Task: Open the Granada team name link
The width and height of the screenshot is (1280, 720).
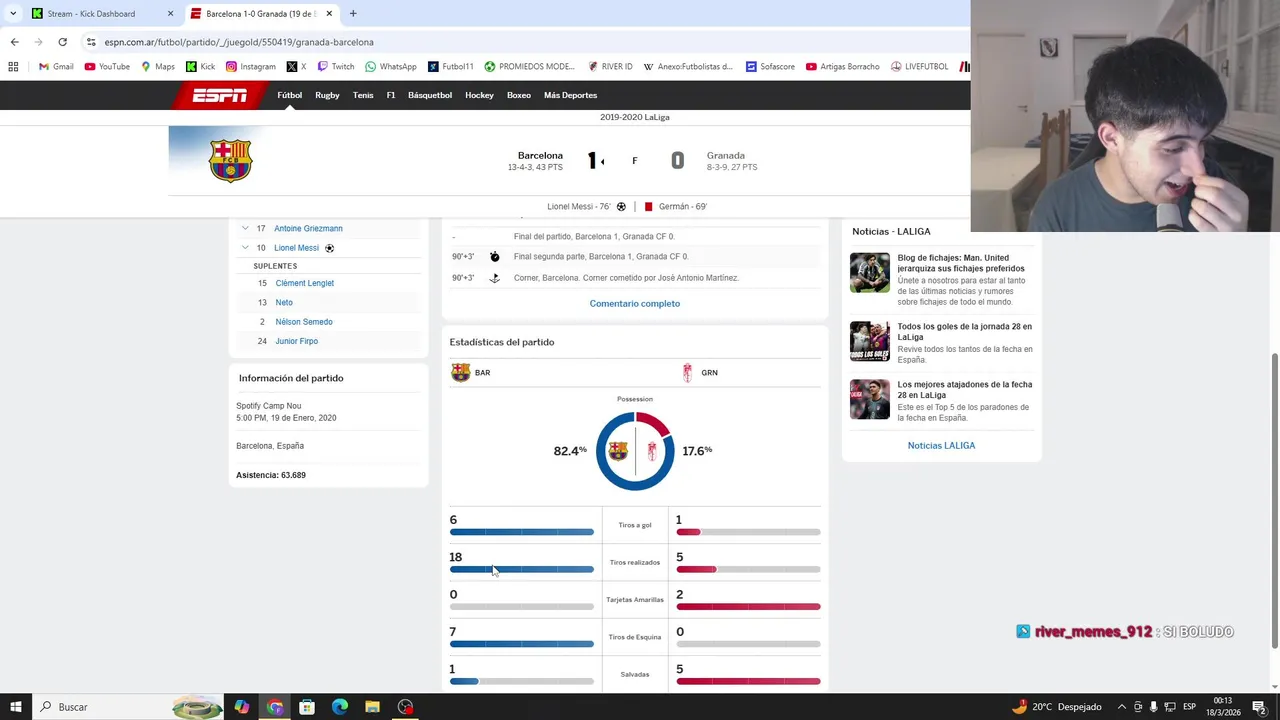Action: pyautogui.click(x=726, y=156)
